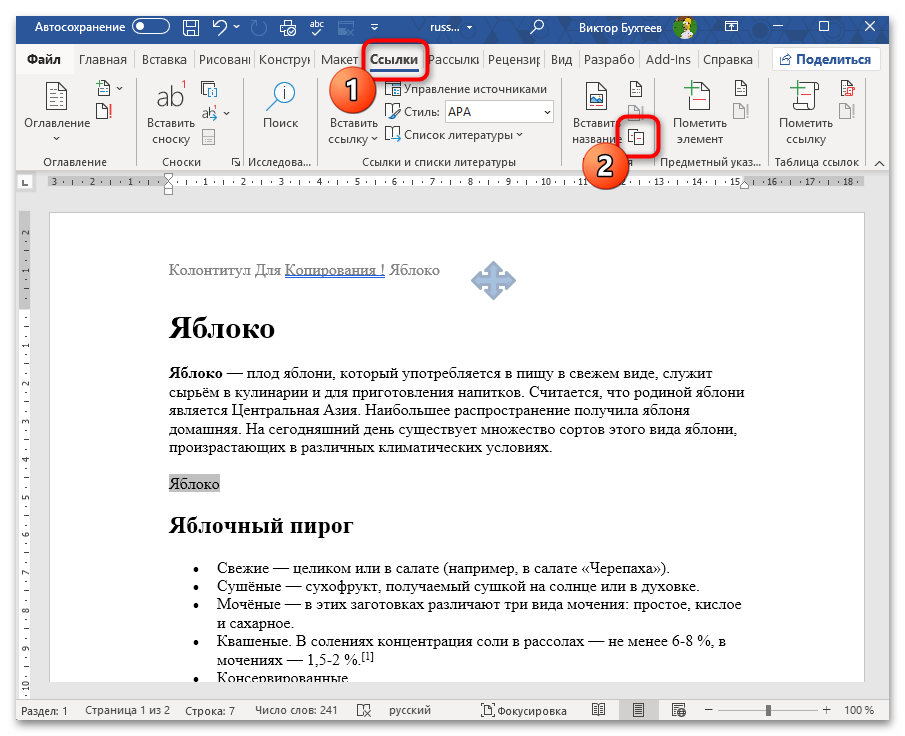Toggle the Автосохранение switch
905x736 pixels.
[x=151, y=27]
